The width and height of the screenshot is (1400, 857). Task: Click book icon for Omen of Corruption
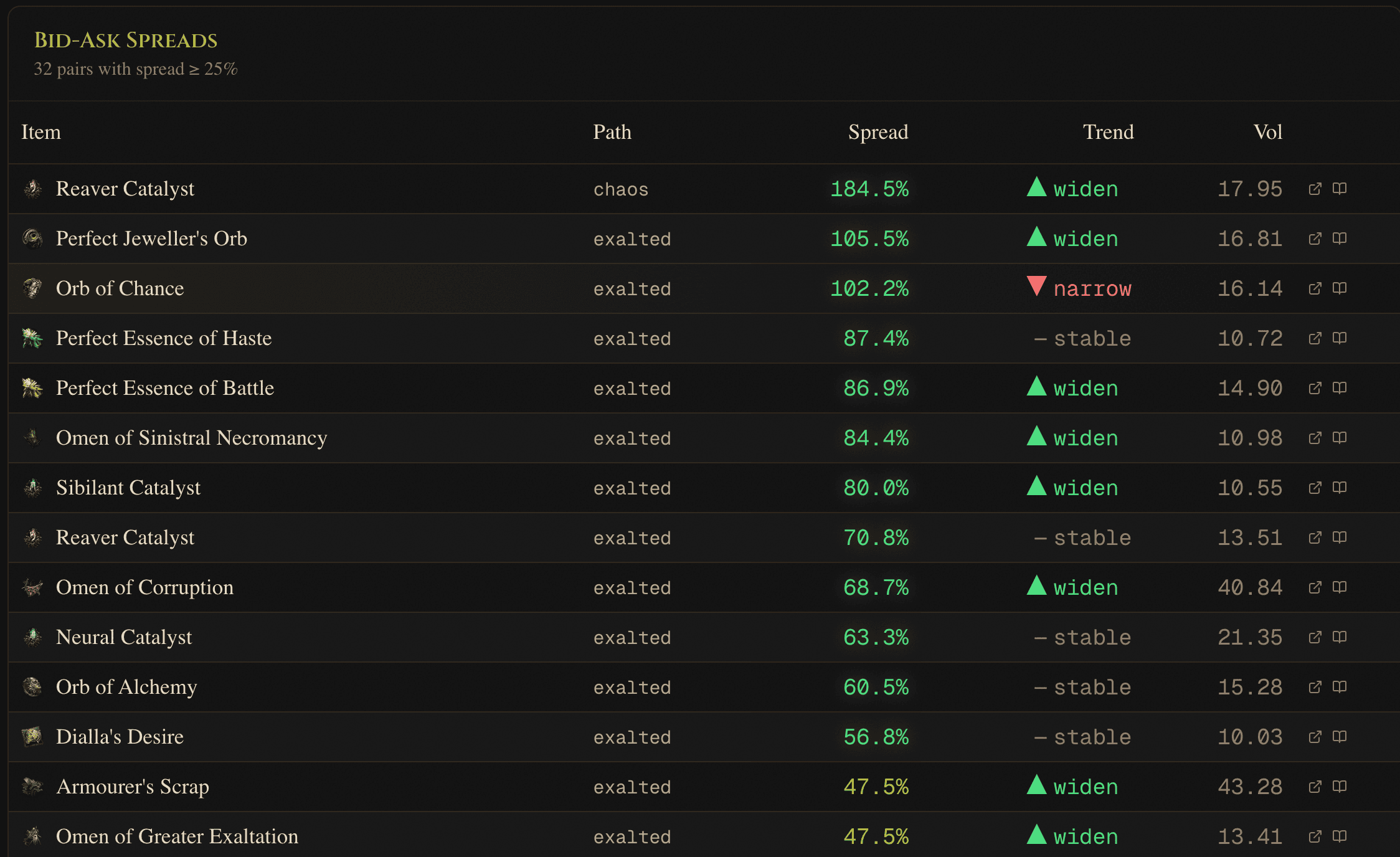click(x=1340, y=587)
